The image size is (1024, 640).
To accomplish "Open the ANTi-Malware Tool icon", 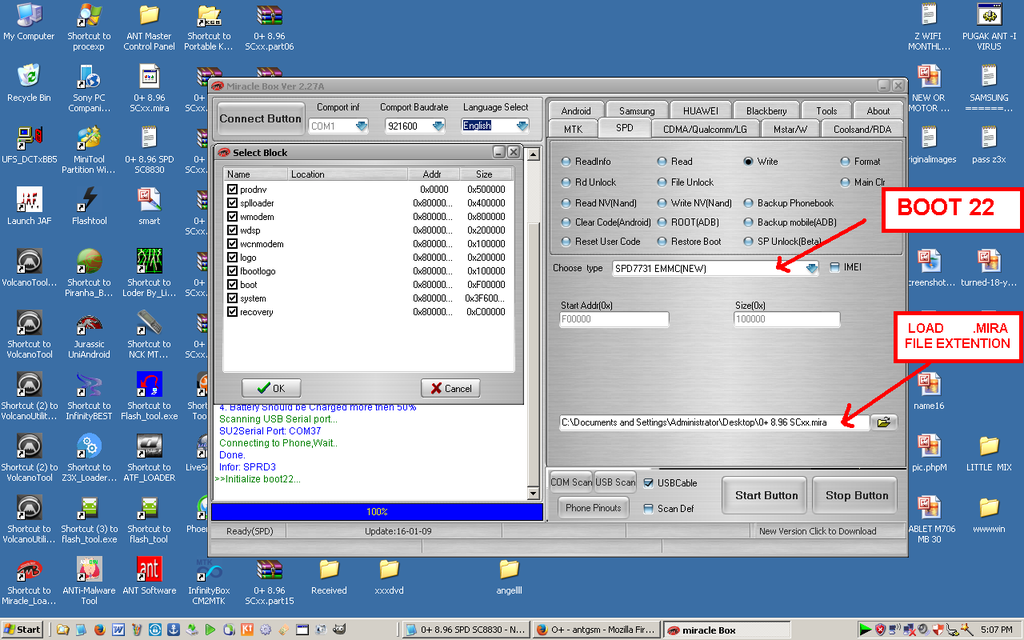I will click(89, 581).
